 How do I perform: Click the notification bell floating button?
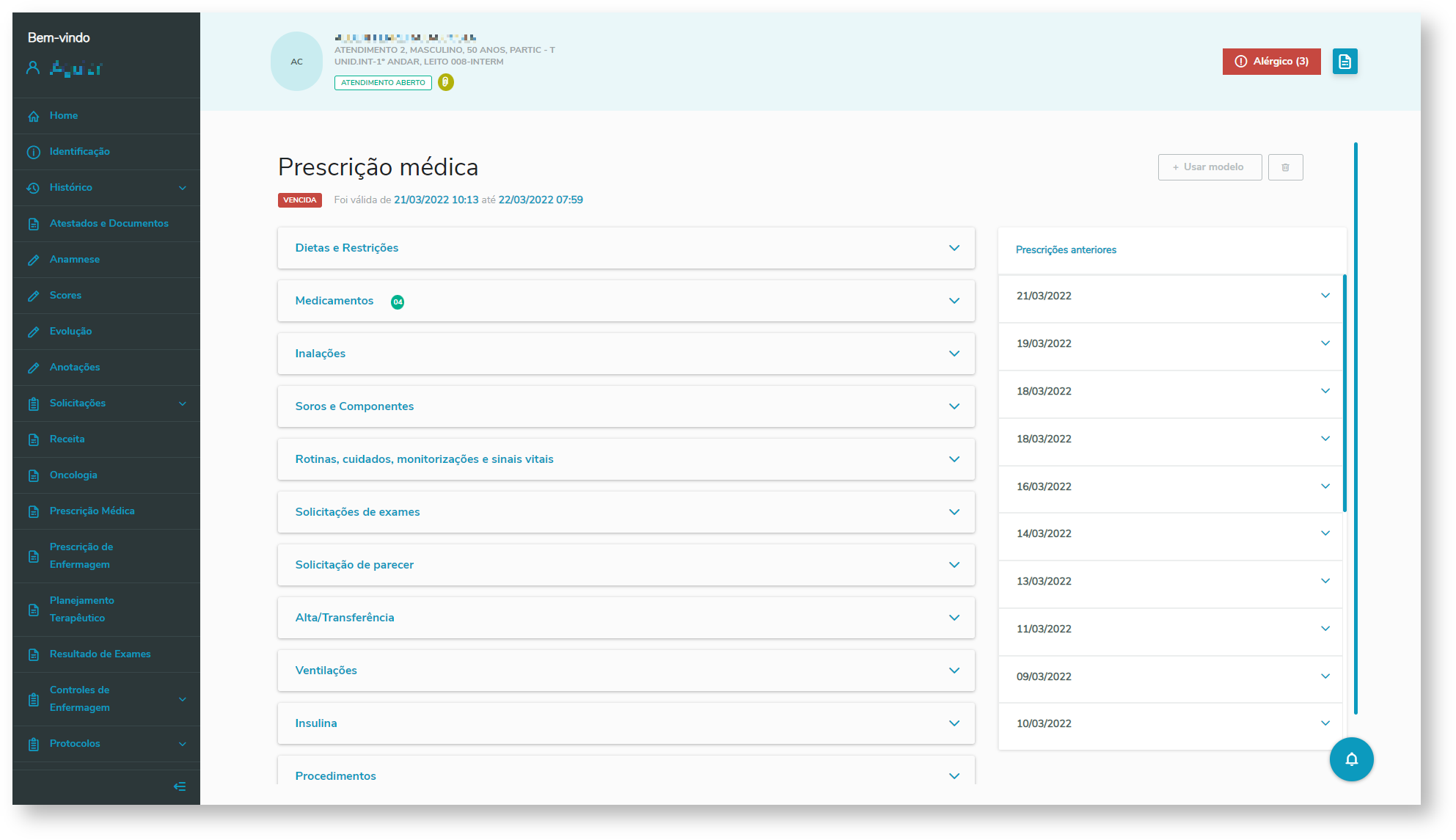pos(1351,759)
